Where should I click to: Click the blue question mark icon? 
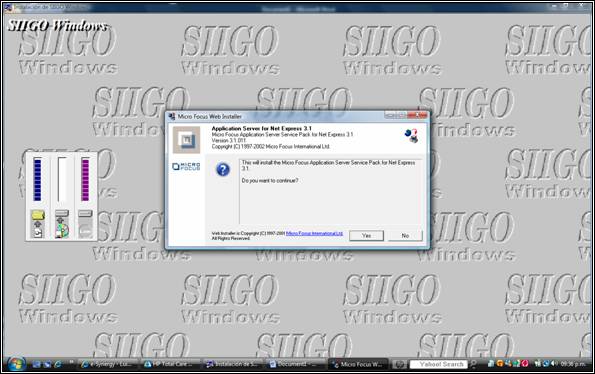pos(223,169)
